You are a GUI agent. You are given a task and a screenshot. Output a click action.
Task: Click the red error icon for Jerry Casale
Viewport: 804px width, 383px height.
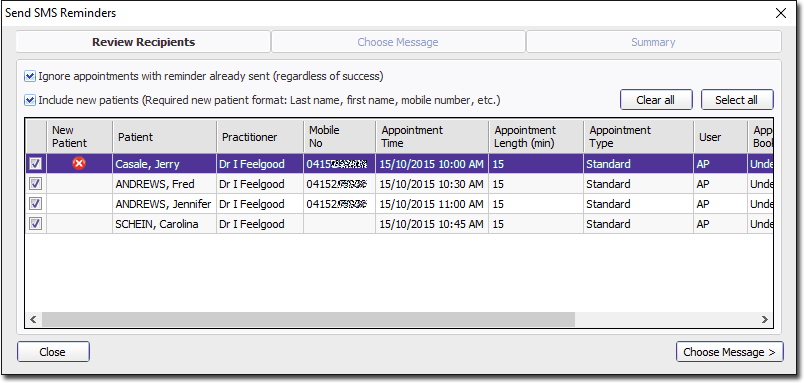79,164
